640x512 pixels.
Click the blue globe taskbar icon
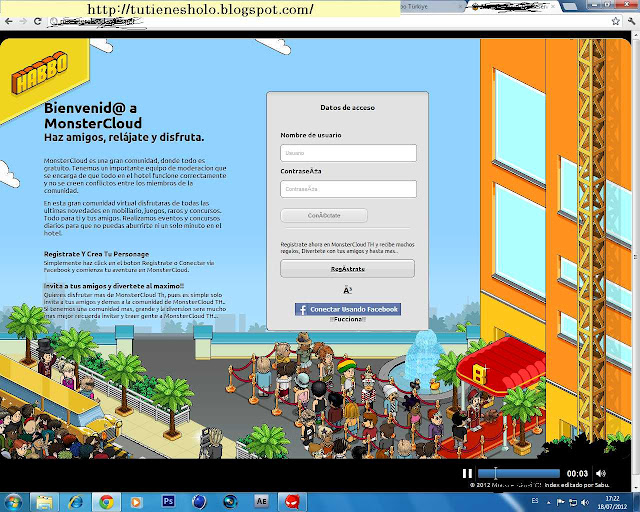click(199, 502)
